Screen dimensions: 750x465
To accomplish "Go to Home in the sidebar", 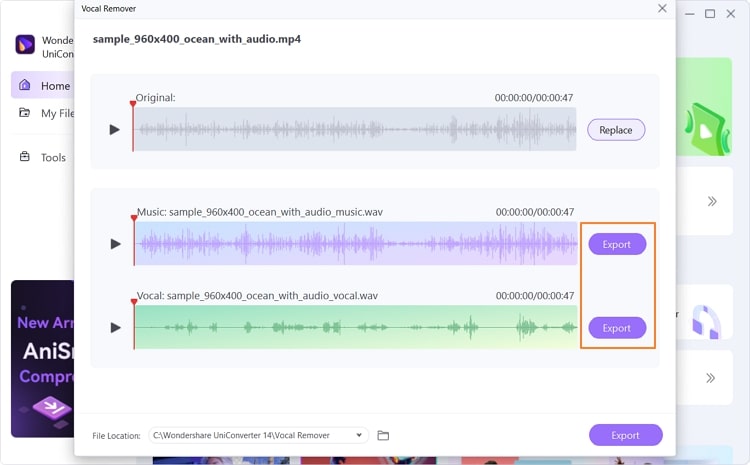I will click(43, 86).
